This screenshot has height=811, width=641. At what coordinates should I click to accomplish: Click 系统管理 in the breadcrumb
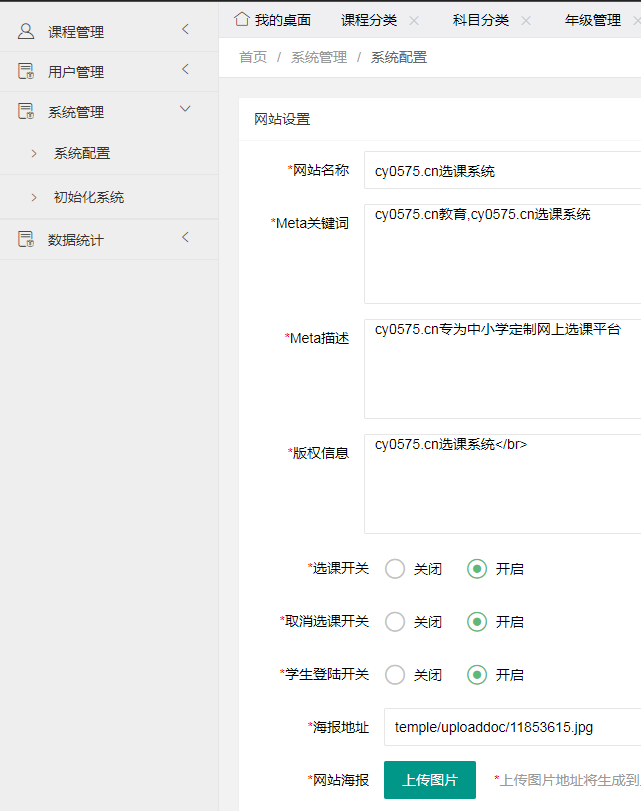click(319, 57)
